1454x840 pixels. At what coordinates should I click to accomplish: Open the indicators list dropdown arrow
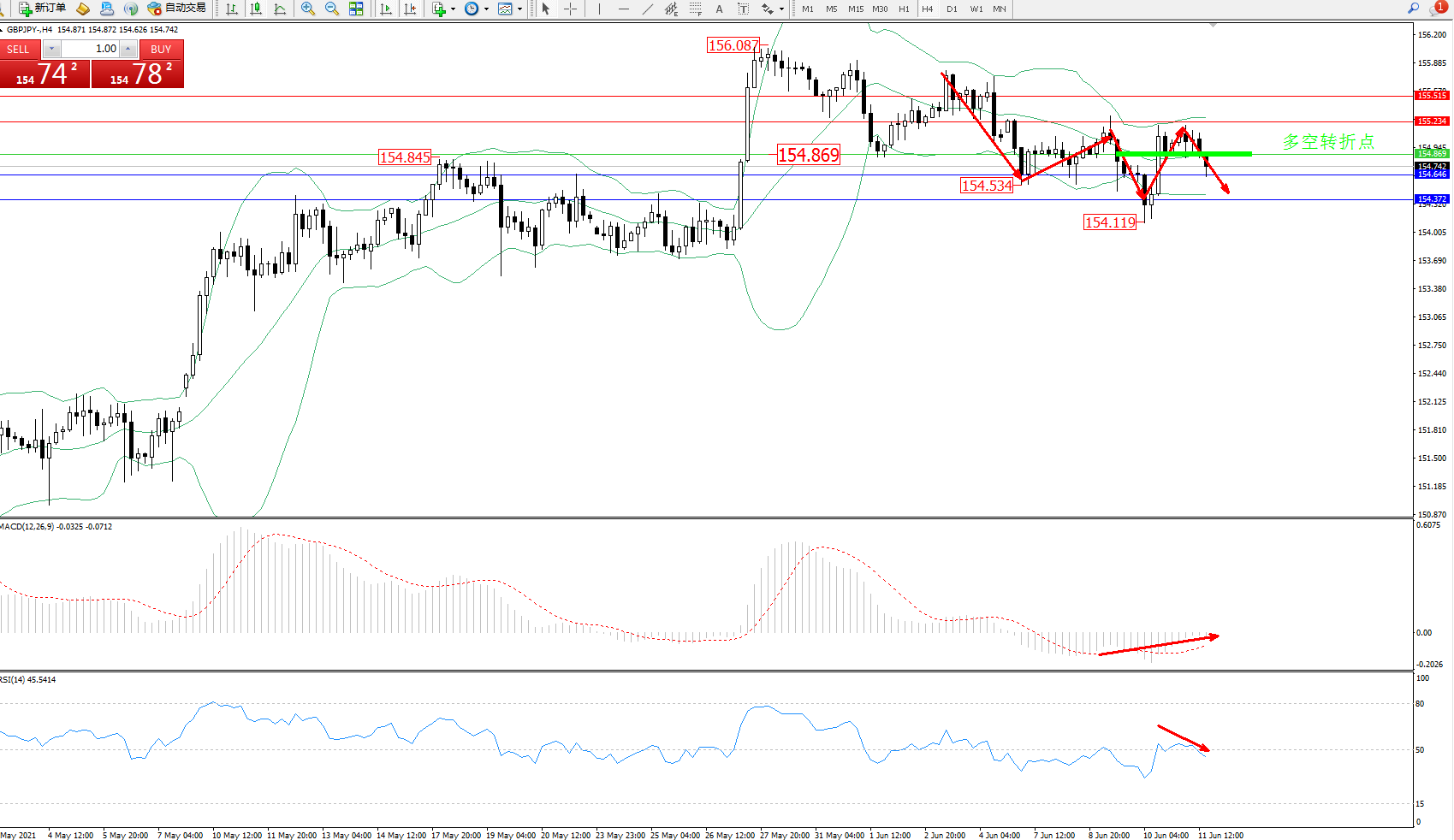pyautogui.click(x=453, y=9)
